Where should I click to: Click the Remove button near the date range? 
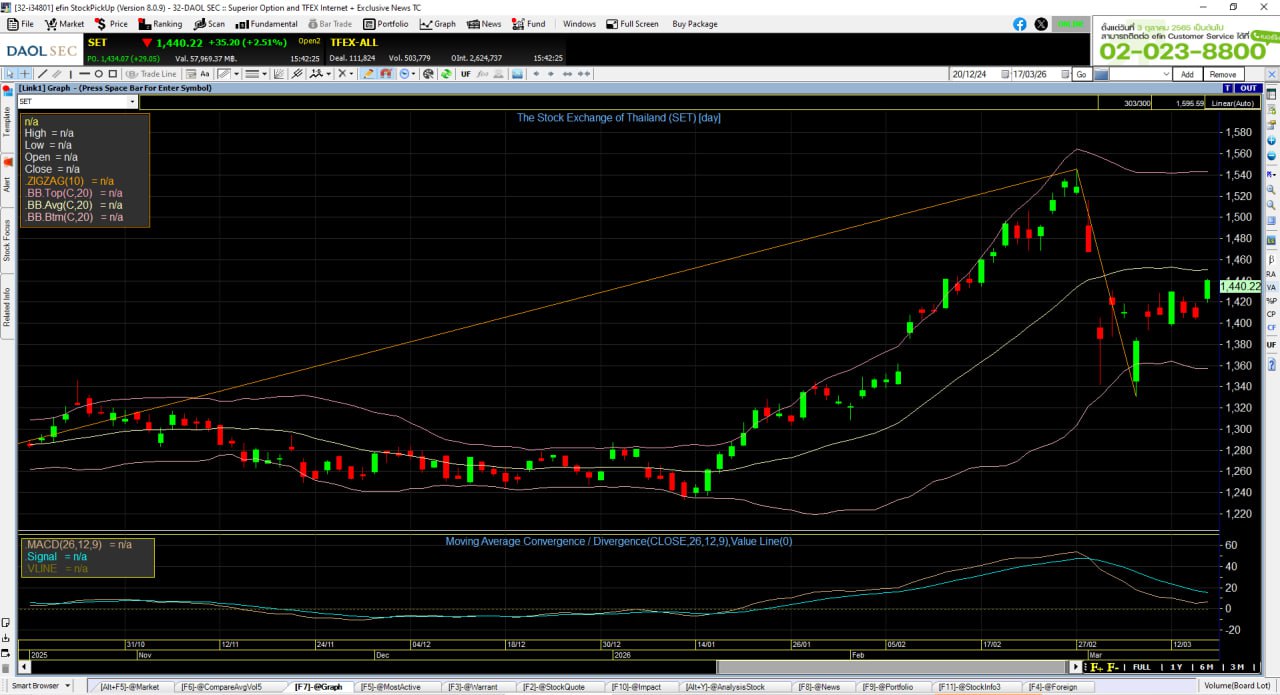pyautogui.click(x=1225, y=74)
